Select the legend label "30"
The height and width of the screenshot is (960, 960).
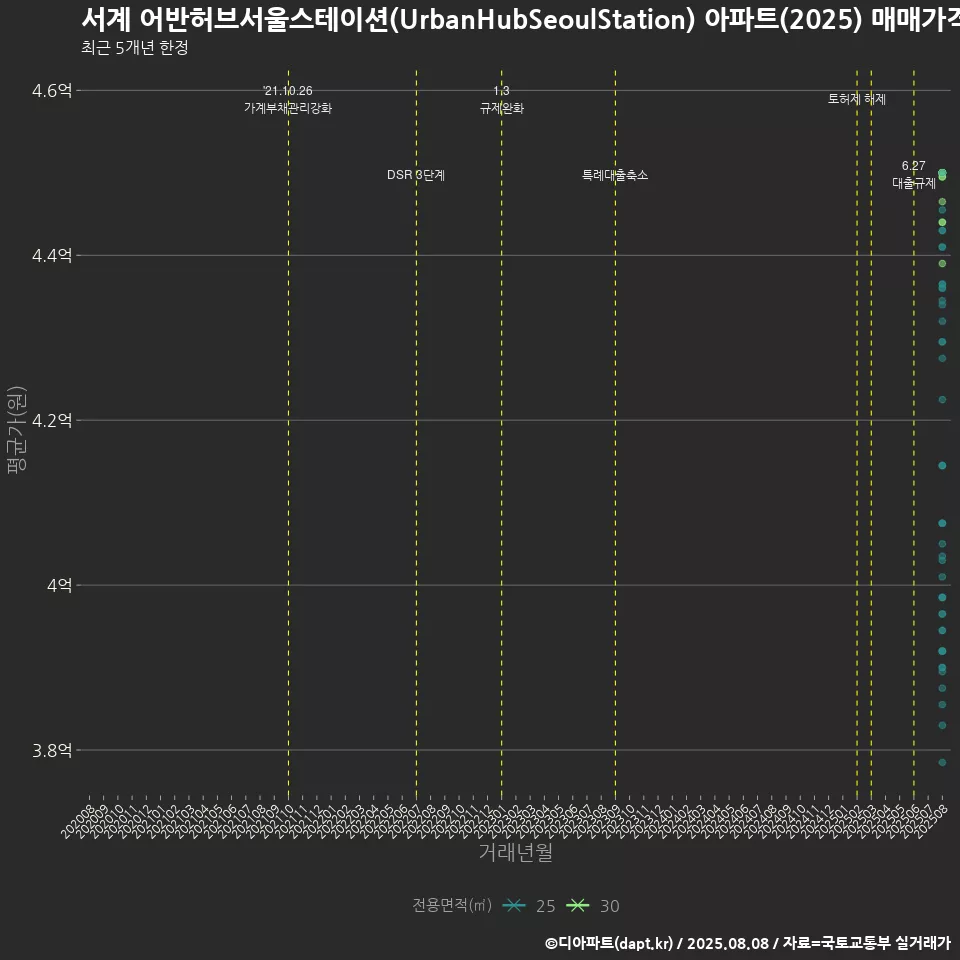tap(610, 906)
